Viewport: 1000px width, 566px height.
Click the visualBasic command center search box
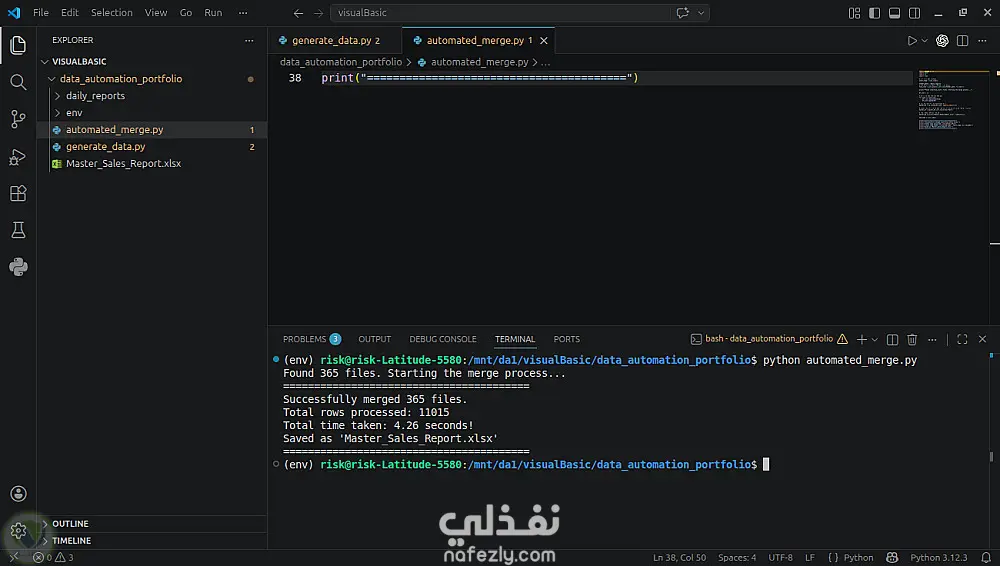[499, 13]
